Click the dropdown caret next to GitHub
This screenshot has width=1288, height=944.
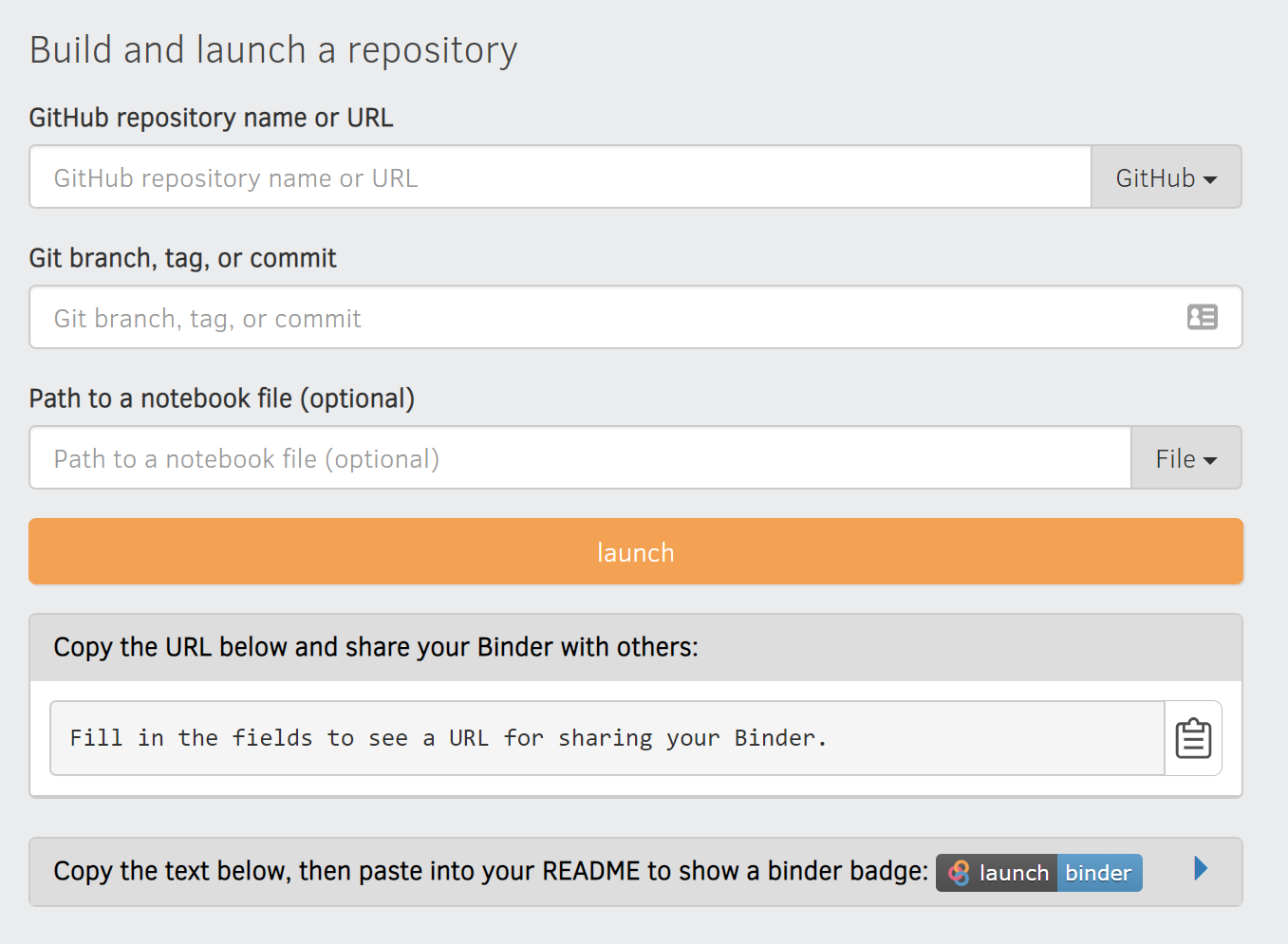click(x=1211, y=177)
